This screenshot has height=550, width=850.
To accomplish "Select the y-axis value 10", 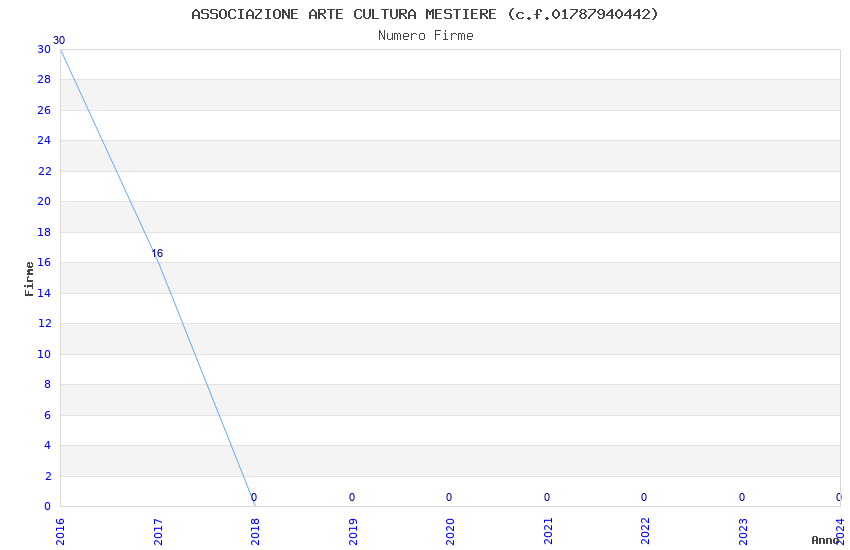I will (44, 354).
